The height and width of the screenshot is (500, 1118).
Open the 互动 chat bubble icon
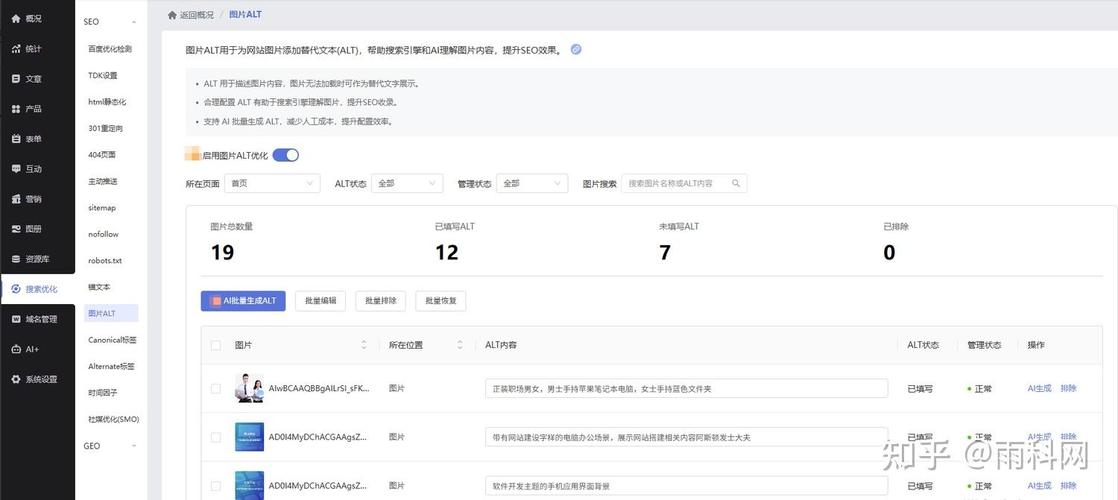pos(16,169)
